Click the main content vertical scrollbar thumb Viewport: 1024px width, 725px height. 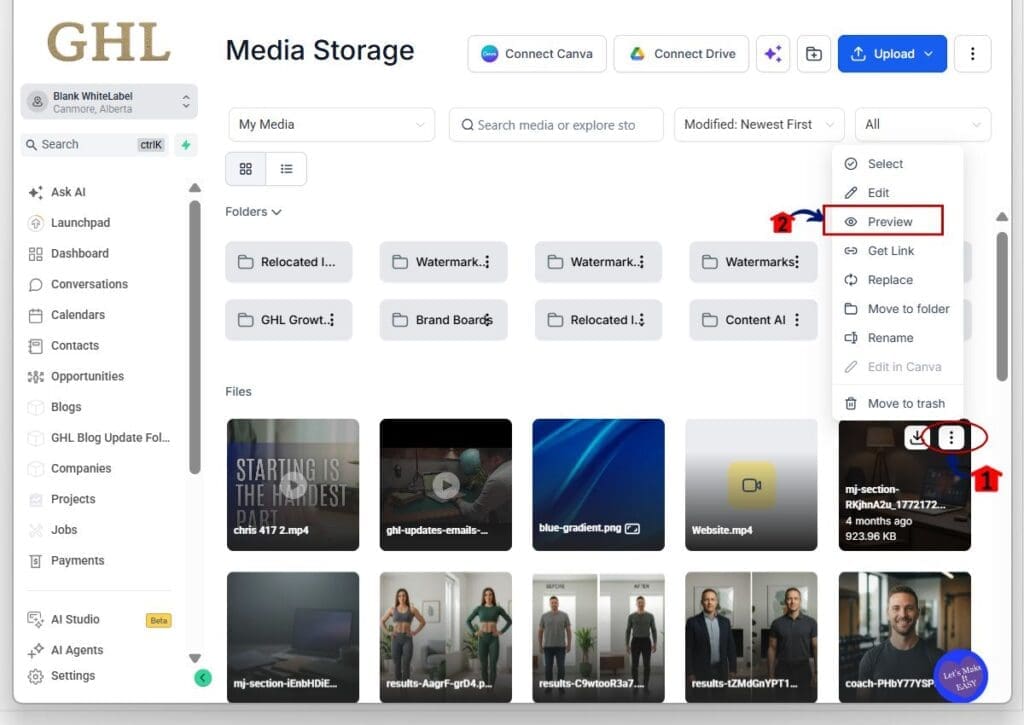point(1002,306)
